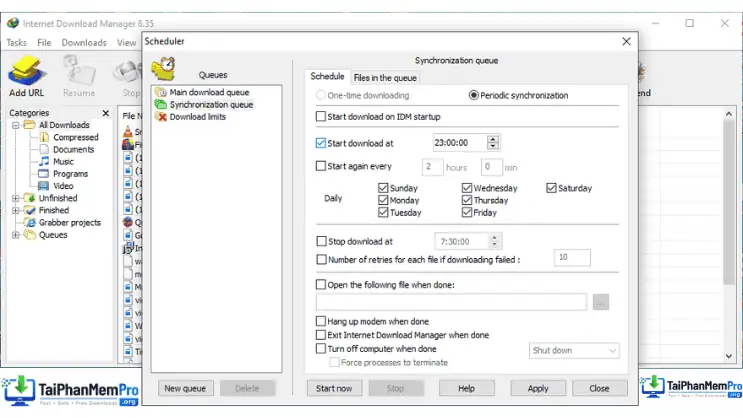Expand the Unfinished tree node

(x=16, y=198)
